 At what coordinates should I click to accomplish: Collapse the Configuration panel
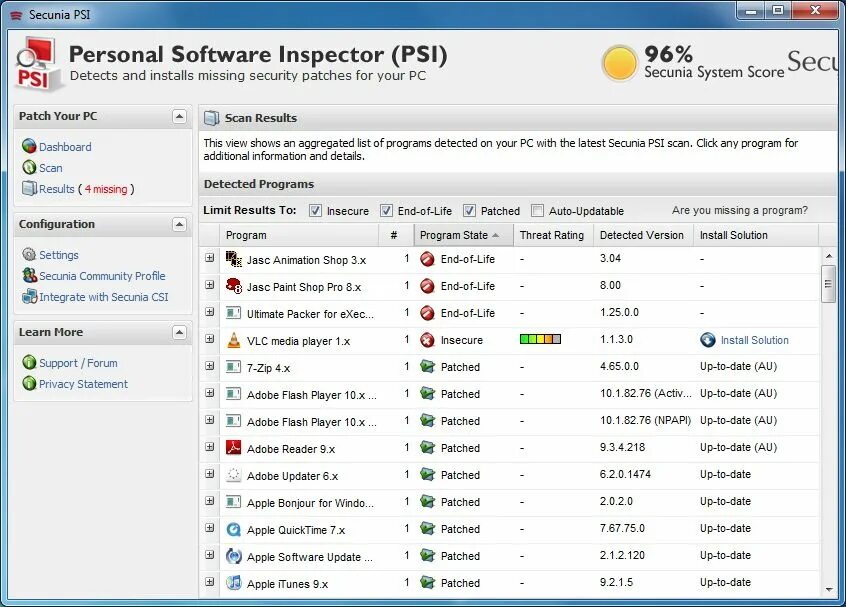tap(180, 224)
